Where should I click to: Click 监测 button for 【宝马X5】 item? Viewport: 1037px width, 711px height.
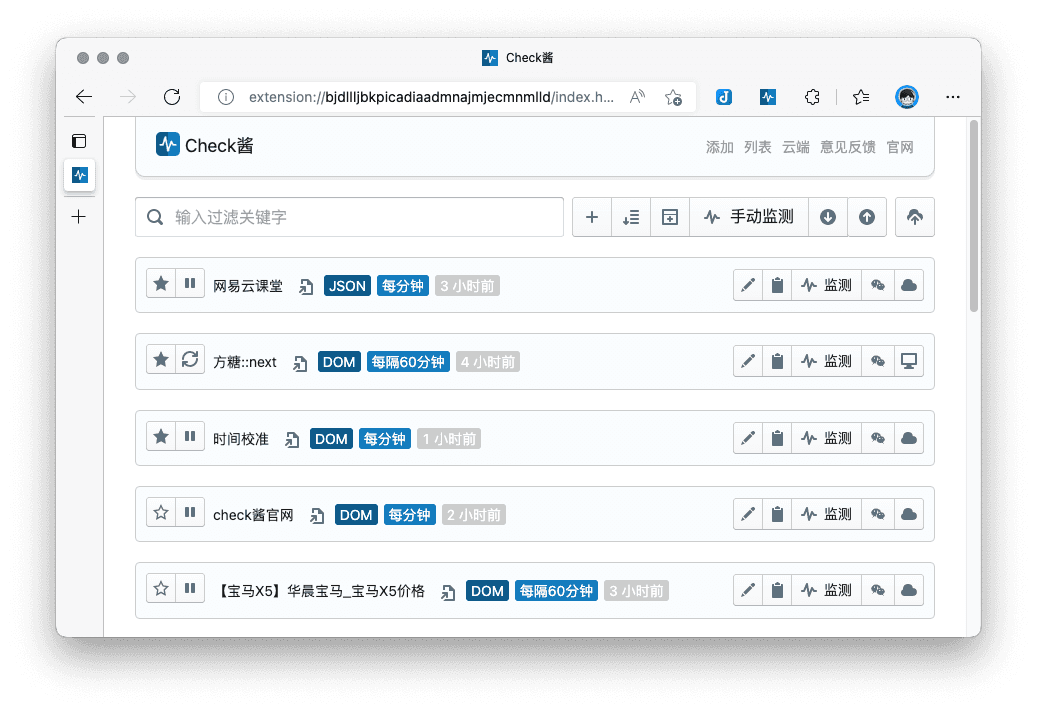pos(827,591)
